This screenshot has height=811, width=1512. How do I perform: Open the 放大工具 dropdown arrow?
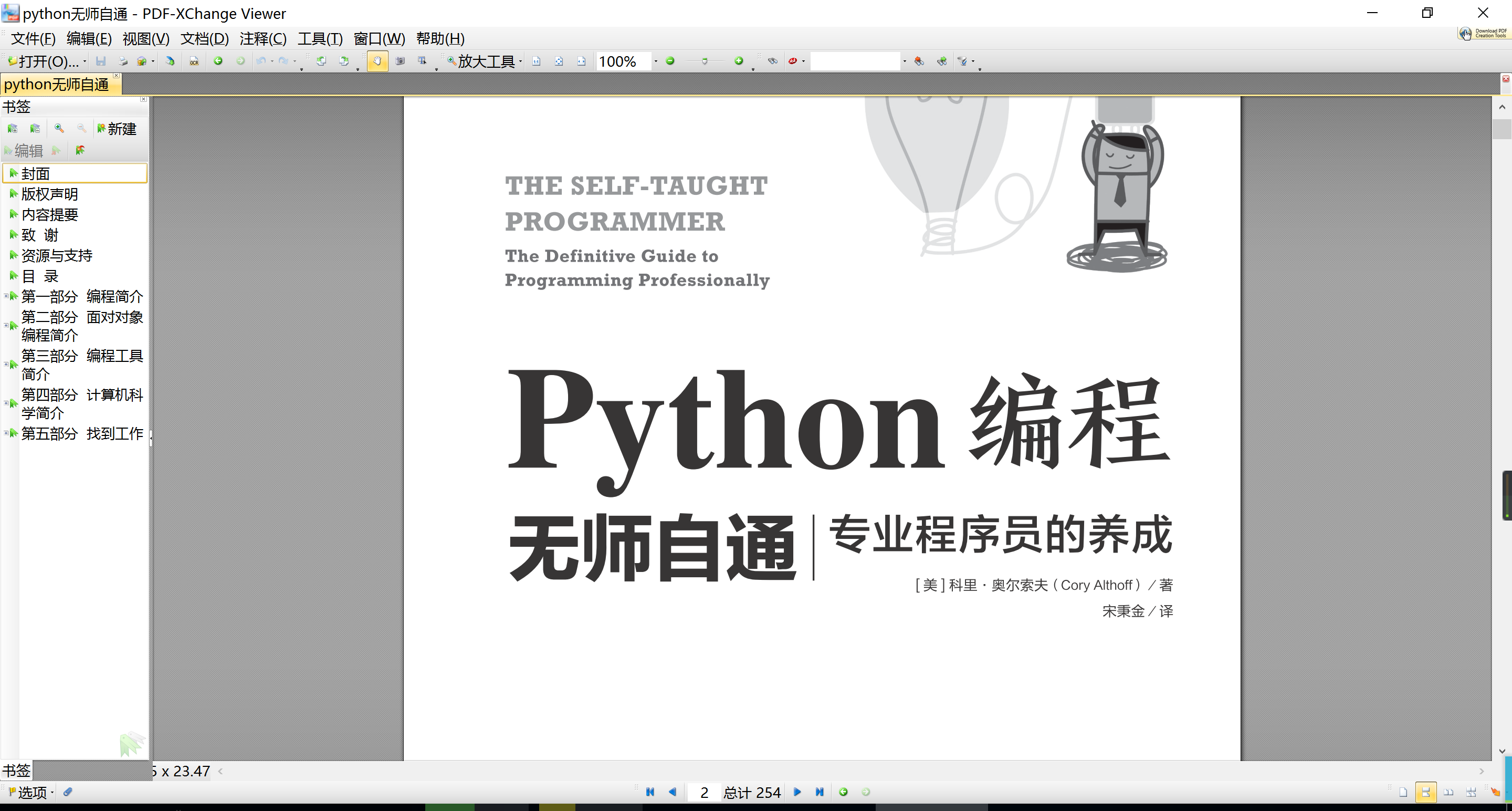point(521,61)
